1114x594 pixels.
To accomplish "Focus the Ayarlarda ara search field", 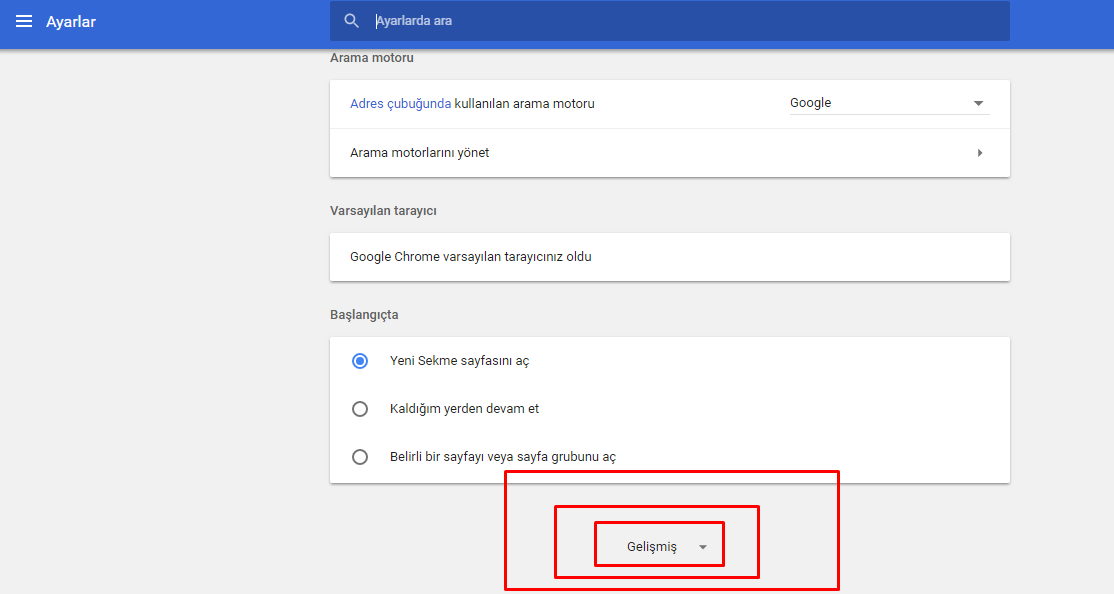I will (x=680, y=21).
